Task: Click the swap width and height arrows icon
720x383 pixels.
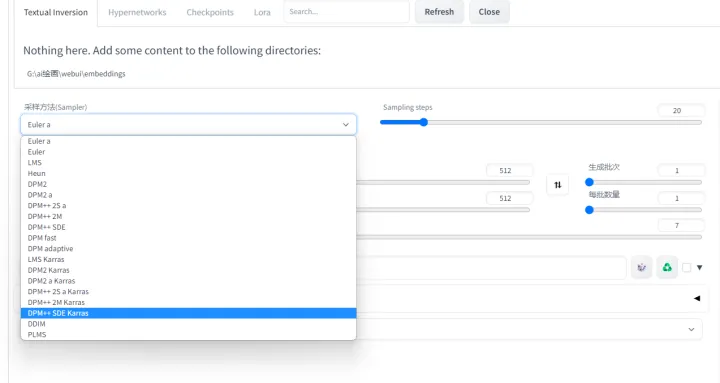Action: pyautogui.click(x=557, y=185)
